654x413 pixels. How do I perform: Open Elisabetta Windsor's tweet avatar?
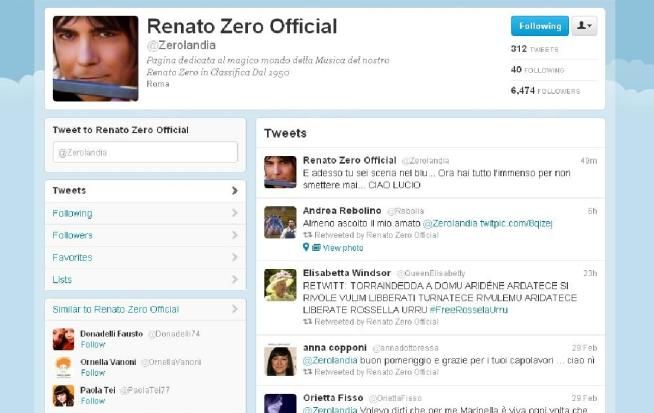pos(280,285)
